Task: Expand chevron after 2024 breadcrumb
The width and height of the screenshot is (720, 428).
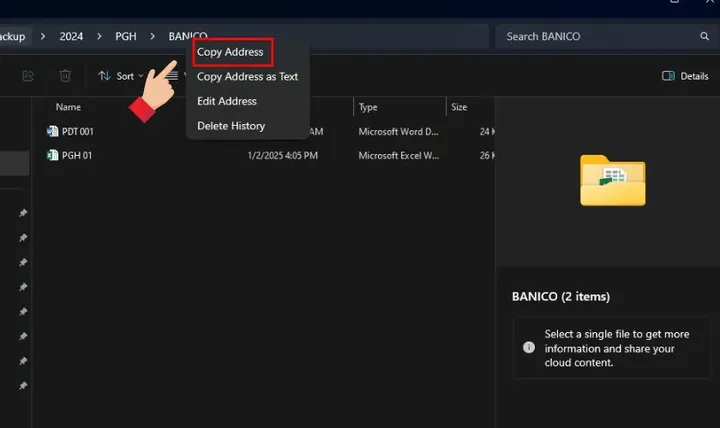Action: pyautogui.click(x=99, y=36)
